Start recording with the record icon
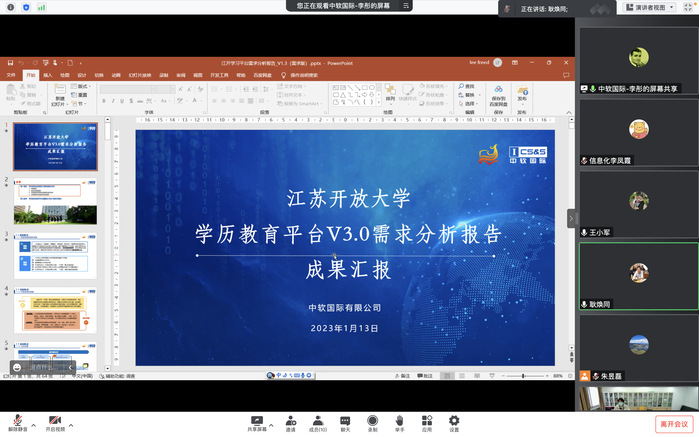 372,421
